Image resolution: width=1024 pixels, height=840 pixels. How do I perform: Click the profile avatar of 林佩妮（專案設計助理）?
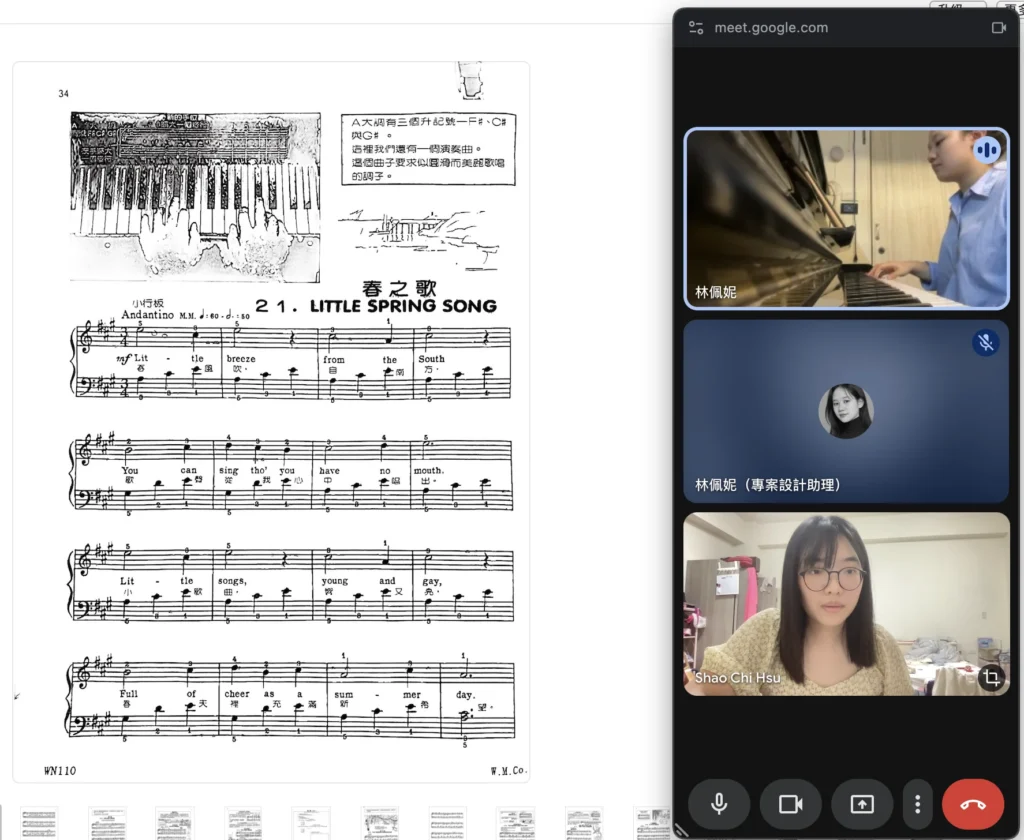[846, 411]
